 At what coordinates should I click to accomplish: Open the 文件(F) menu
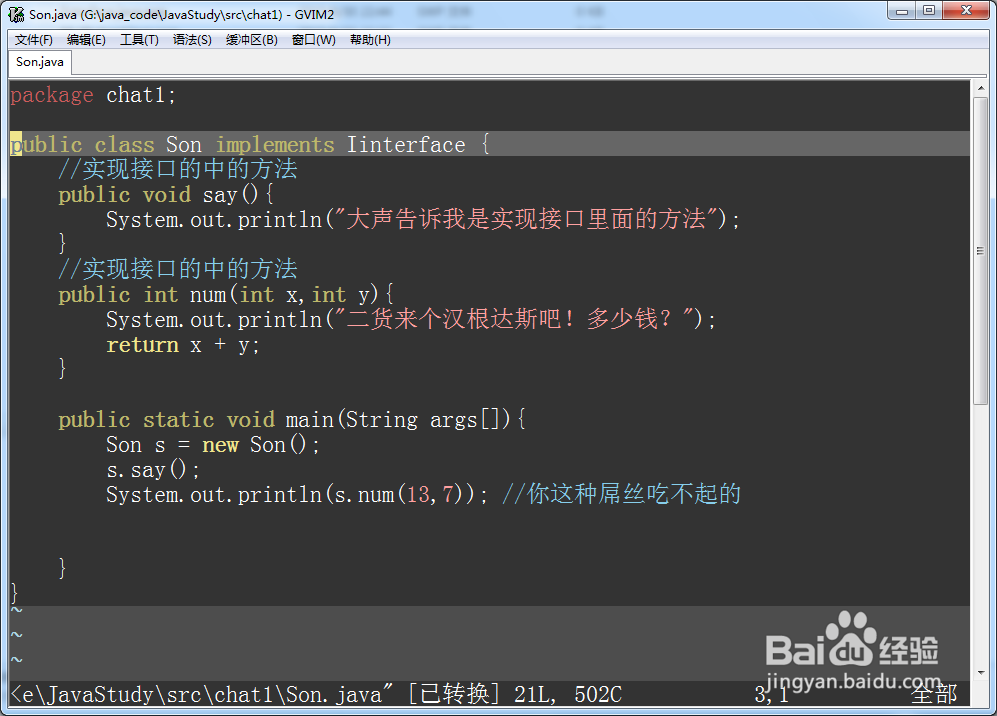pyautogui.click(x=34, y=40)
